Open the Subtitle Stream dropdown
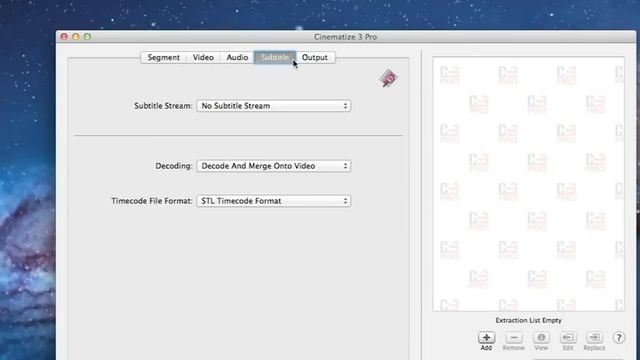 pos(273,106)
